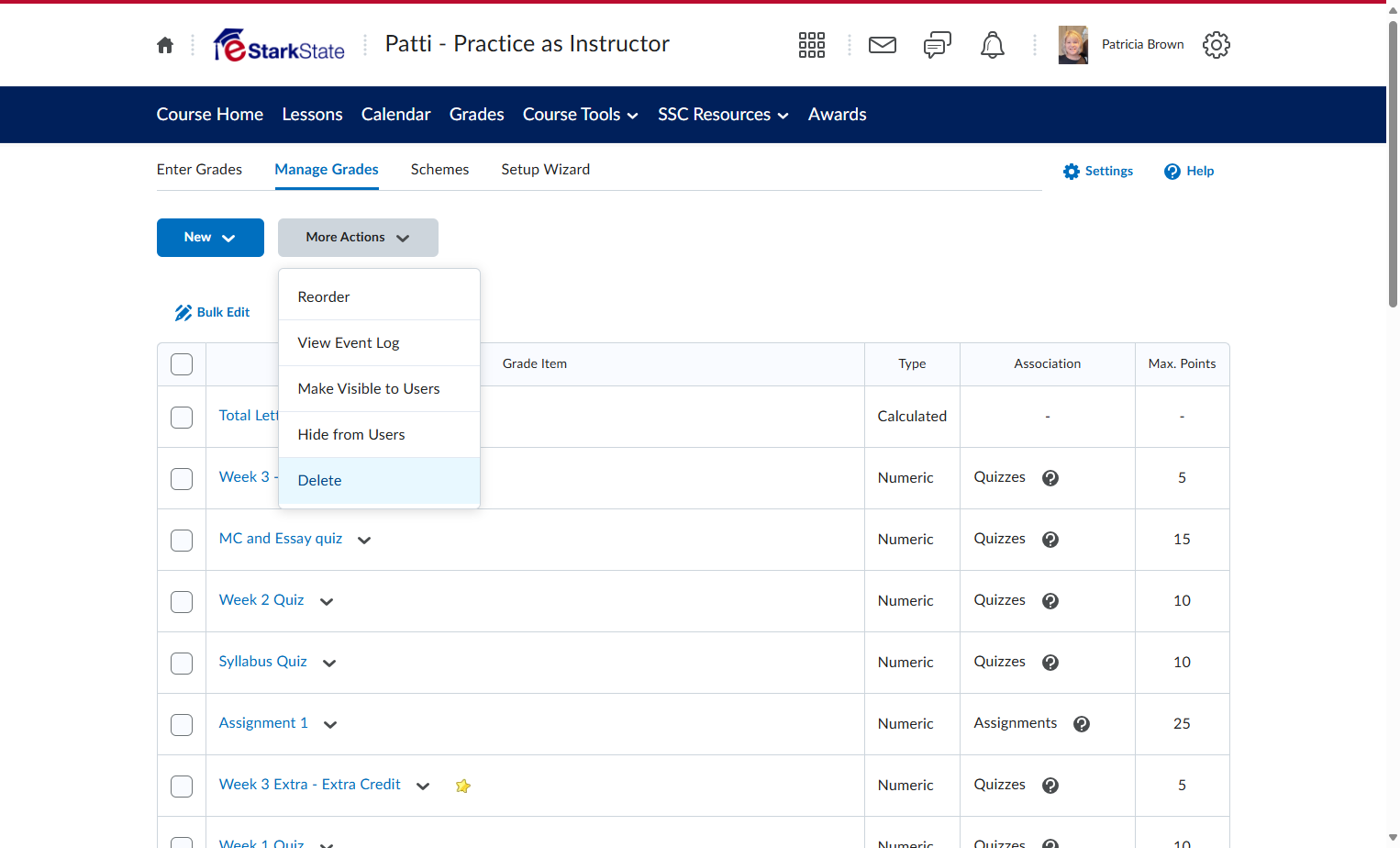Viewport: 1400px width, 848px height.
Task: Click the bonus star icon on Week 3 Extra
Action: point(463,786)
